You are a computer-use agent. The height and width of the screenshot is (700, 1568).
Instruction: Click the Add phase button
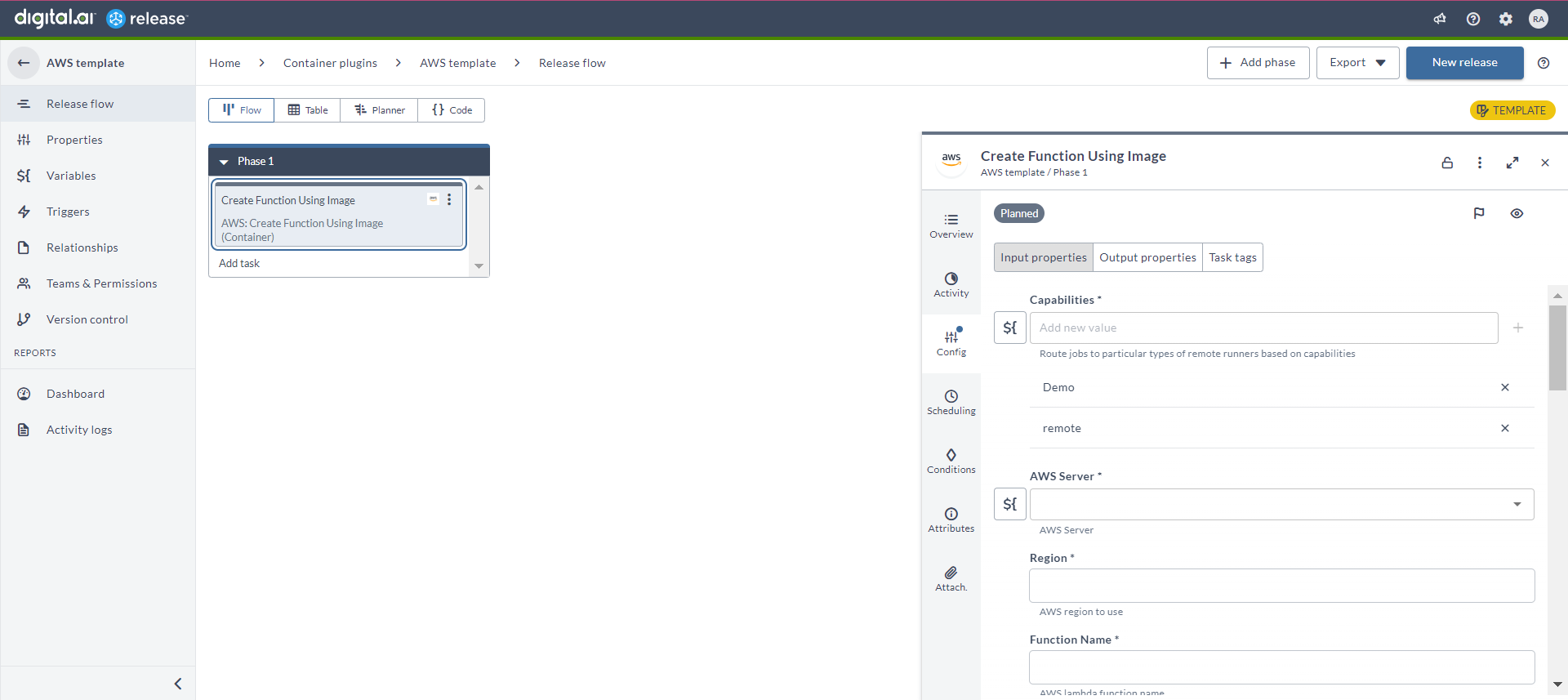[1258, 63]
